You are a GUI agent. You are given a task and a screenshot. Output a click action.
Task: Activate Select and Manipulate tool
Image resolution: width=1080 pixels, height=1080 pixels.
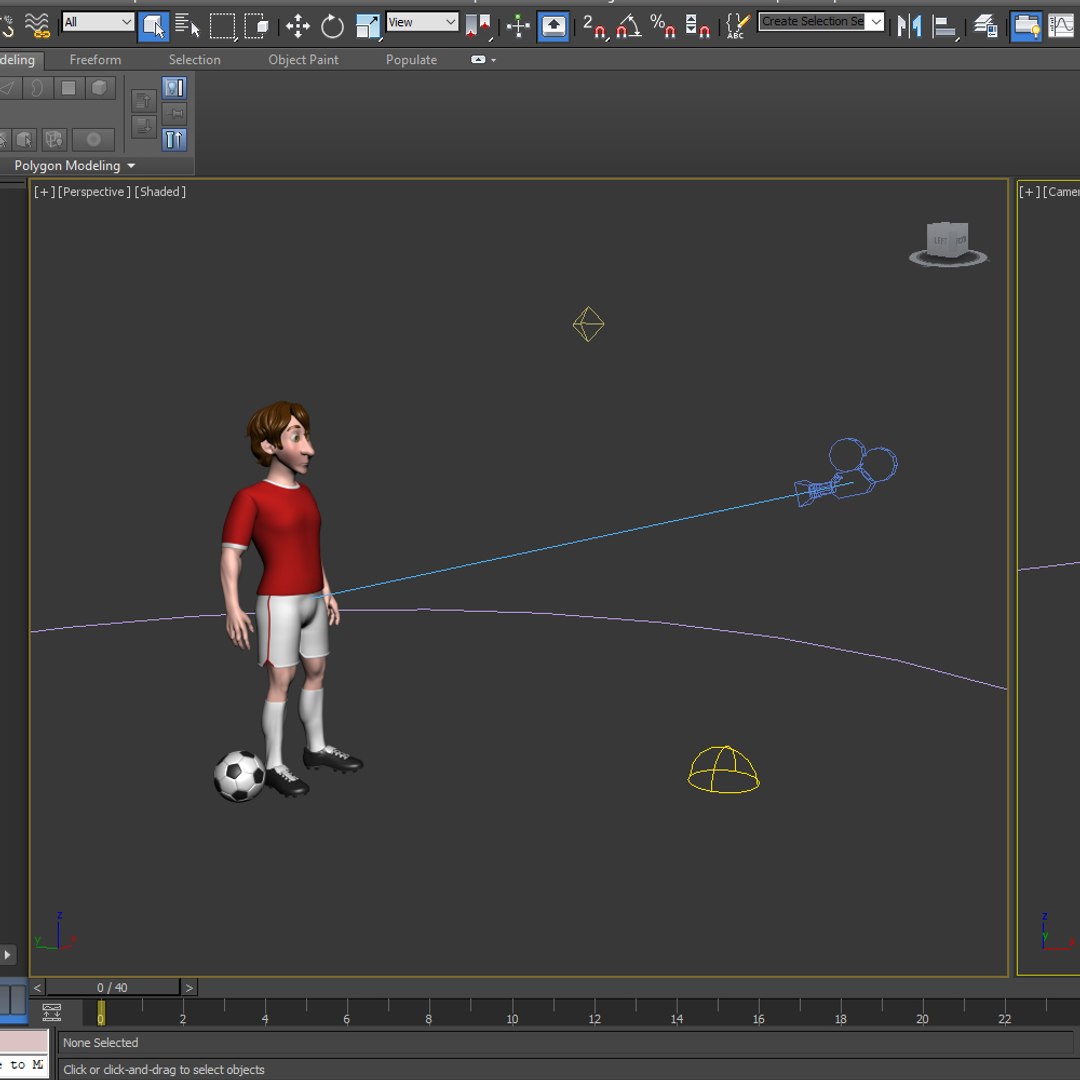pyautogui.click(x=517, y=26)
